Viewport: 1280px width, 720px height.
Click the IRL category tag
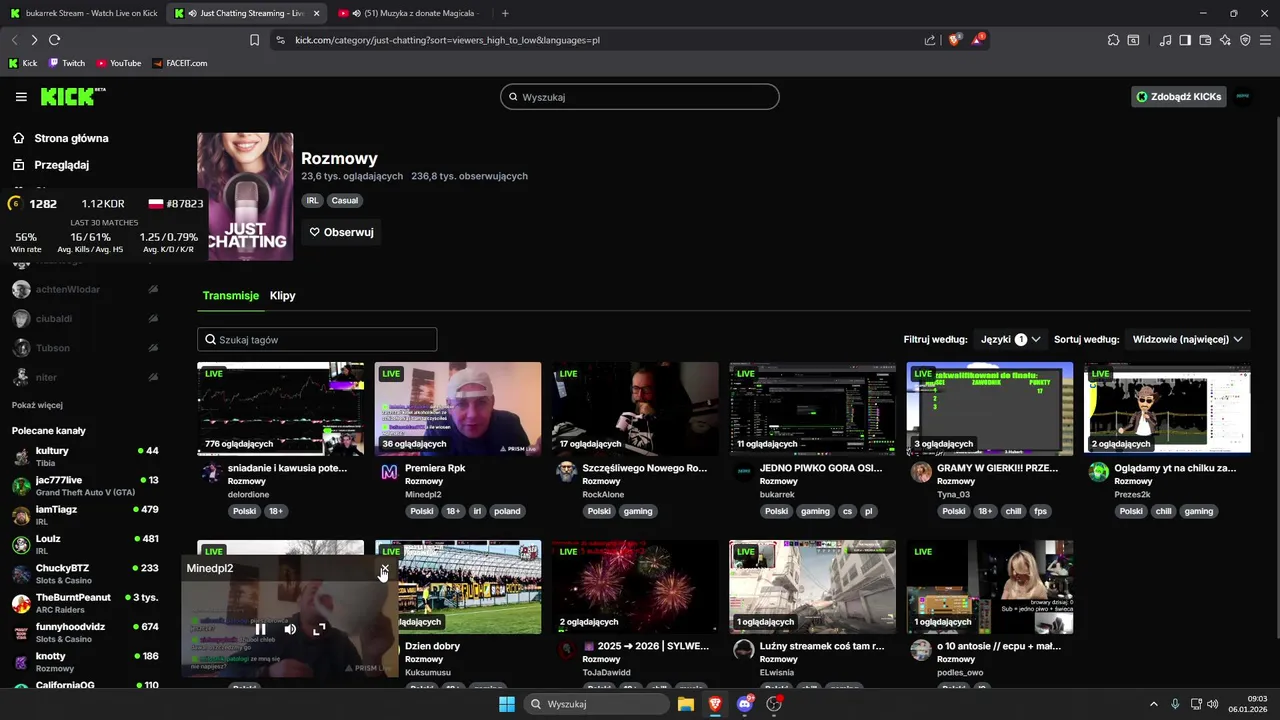tap(313, 200)
